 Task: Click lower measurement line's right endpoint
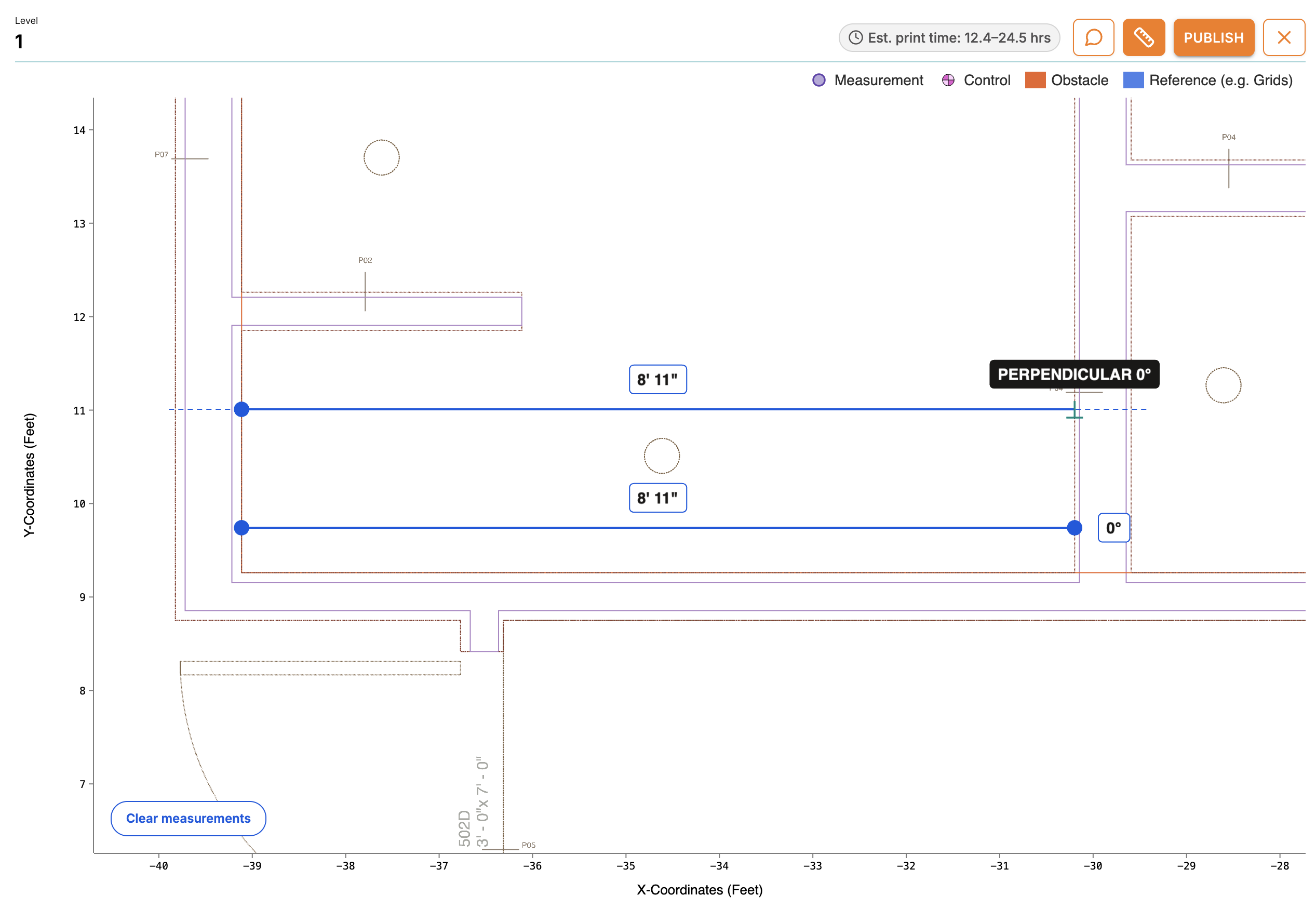pyautogui.click(x=1074, y=527)
